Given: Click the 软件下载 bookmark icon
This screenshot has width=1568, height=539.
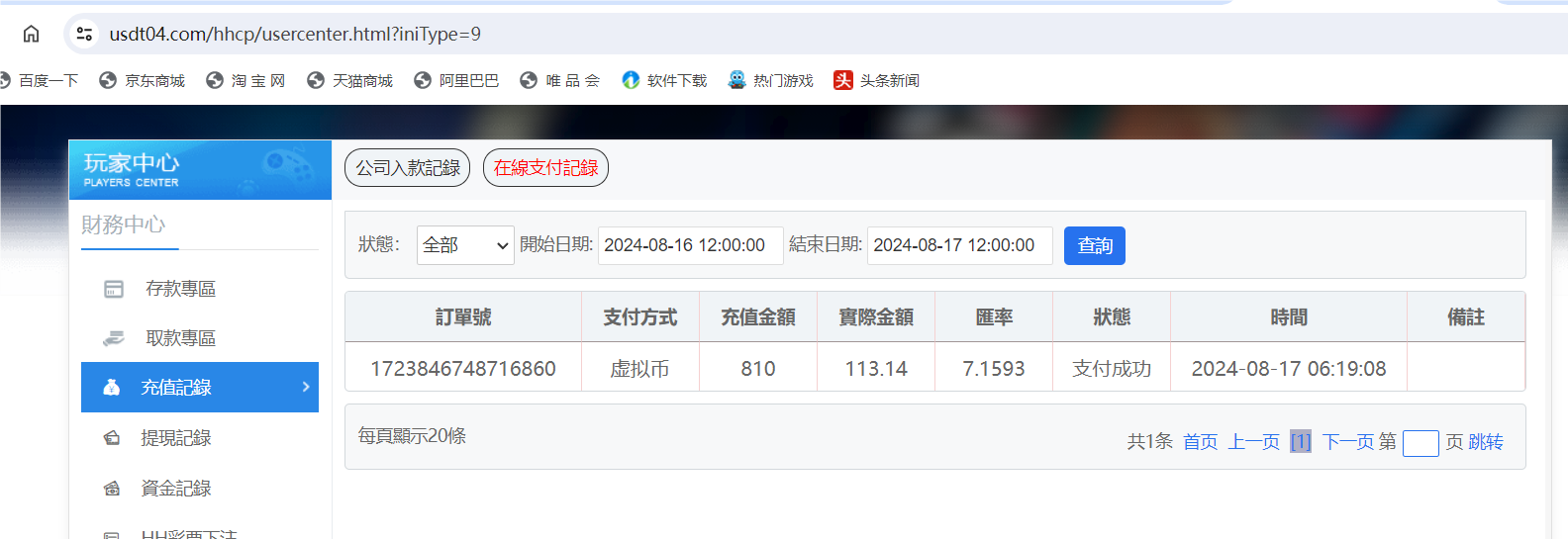Looking at the screenshot, I should [x=631, y=80].
